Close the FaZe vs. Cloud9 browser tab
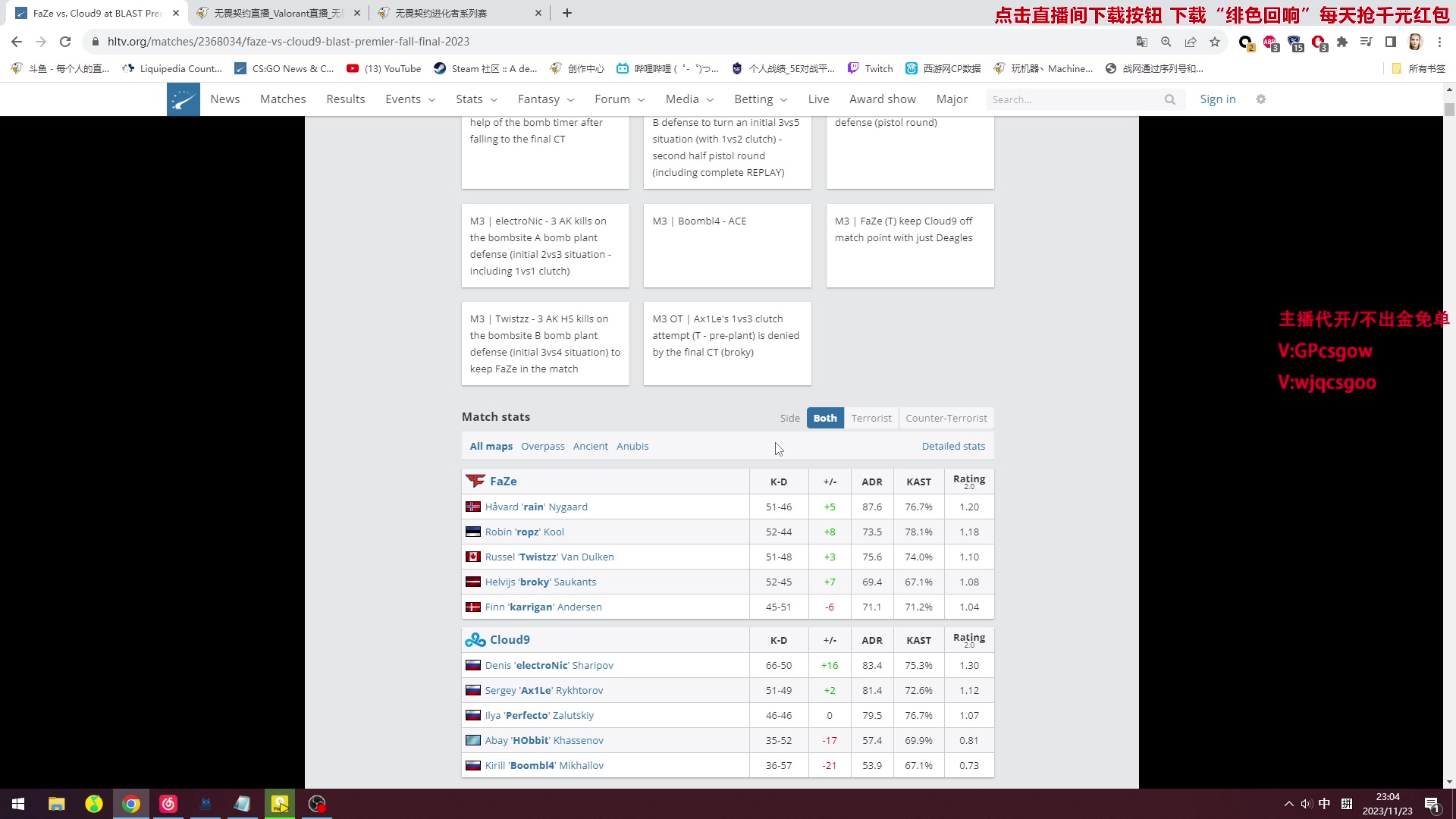Viewport: 1456px width, 819px height. pyautogui.click(x=176, y=13)
